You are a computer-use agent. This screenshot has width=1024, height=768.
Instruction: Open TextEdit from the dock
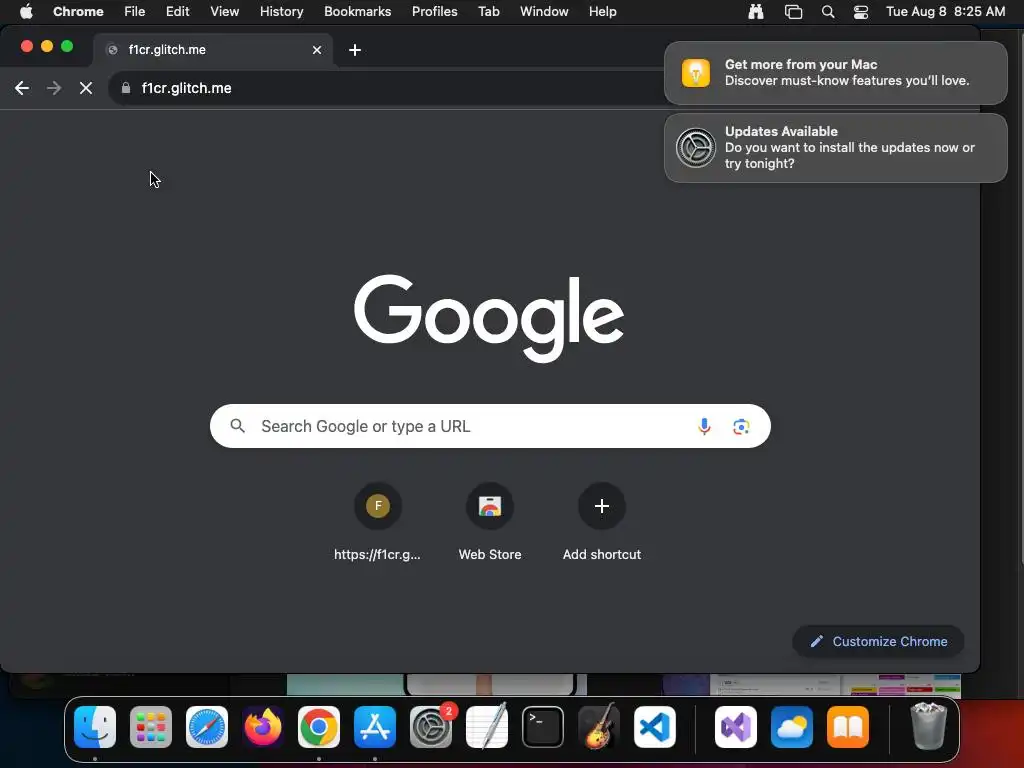(x=487, y=726)
